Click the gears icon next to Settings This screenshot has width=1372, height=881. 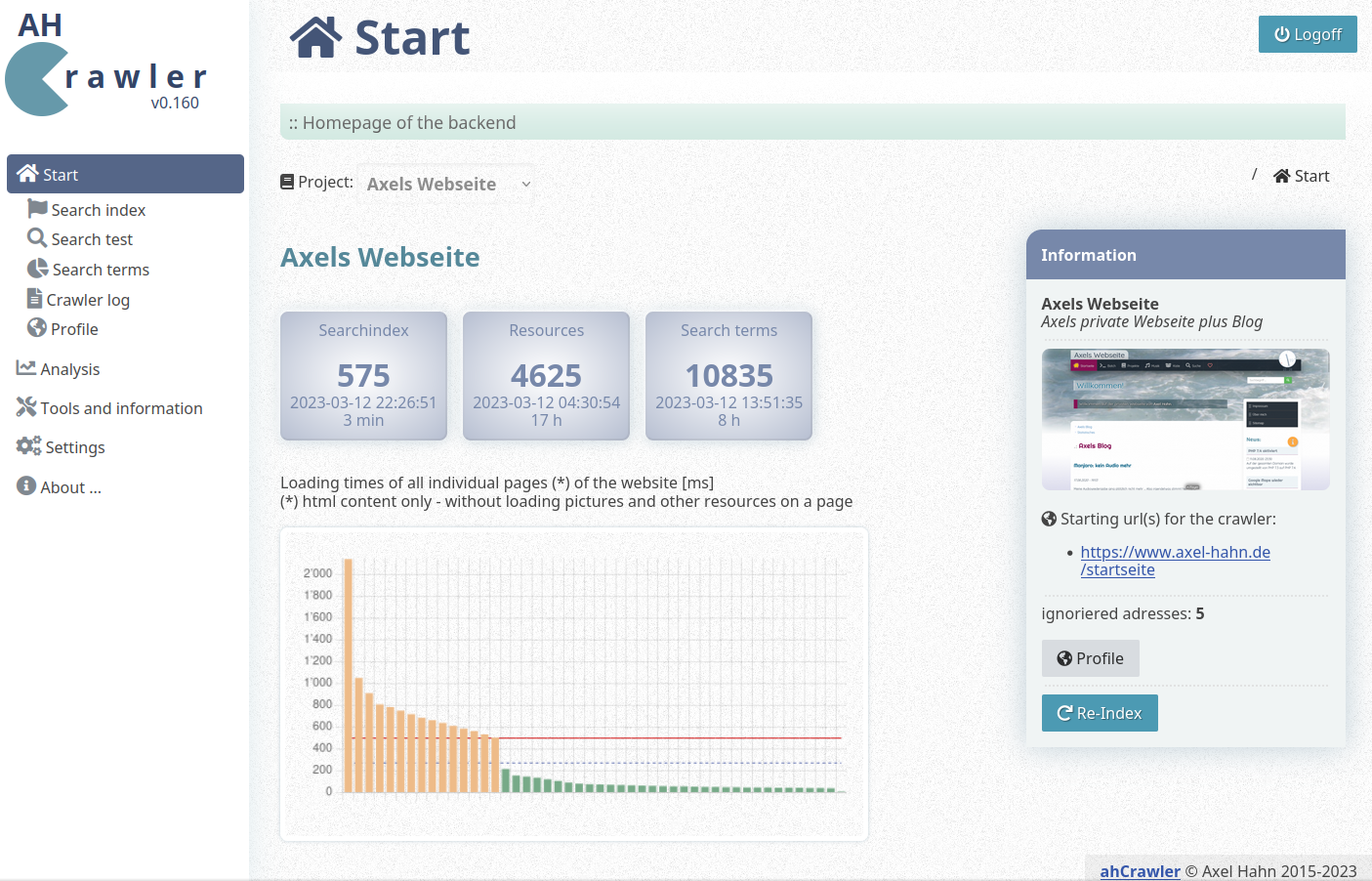click(x=29, y=446)
